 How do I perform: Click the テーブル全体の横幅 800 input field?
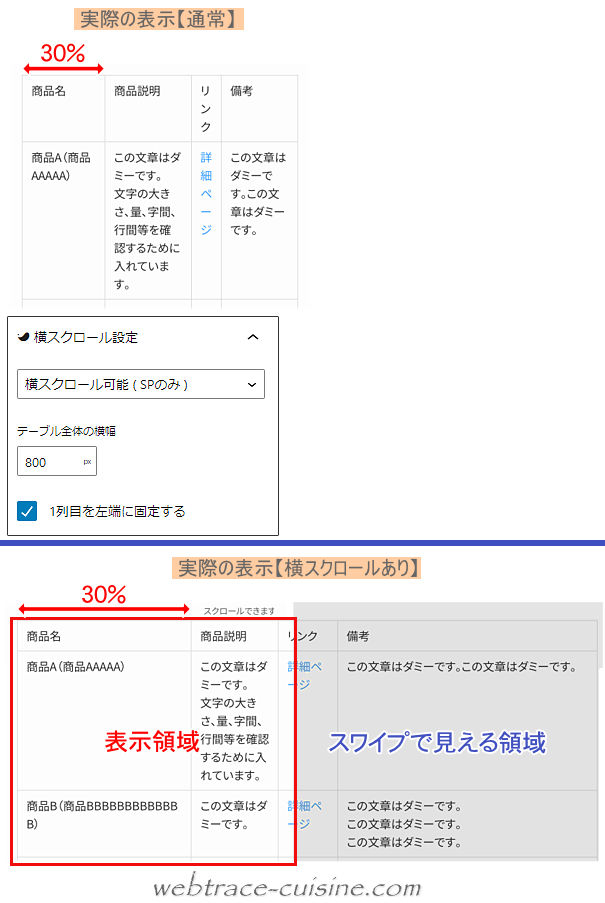click(x=57, y=461)
